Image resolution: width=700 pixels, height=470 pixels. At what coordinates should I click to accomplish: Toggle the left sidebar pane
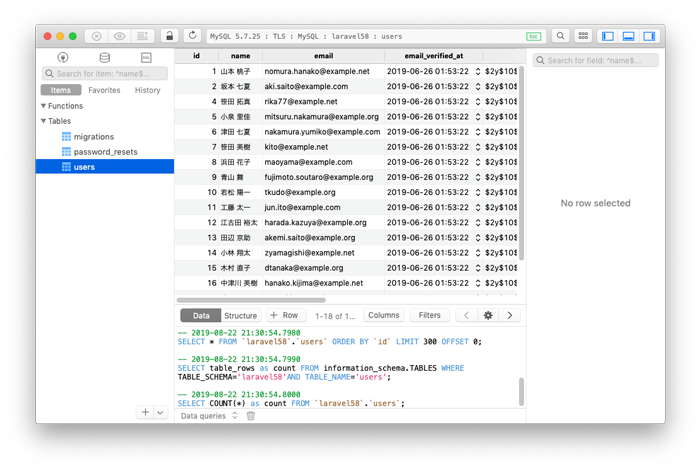point(608,36)
